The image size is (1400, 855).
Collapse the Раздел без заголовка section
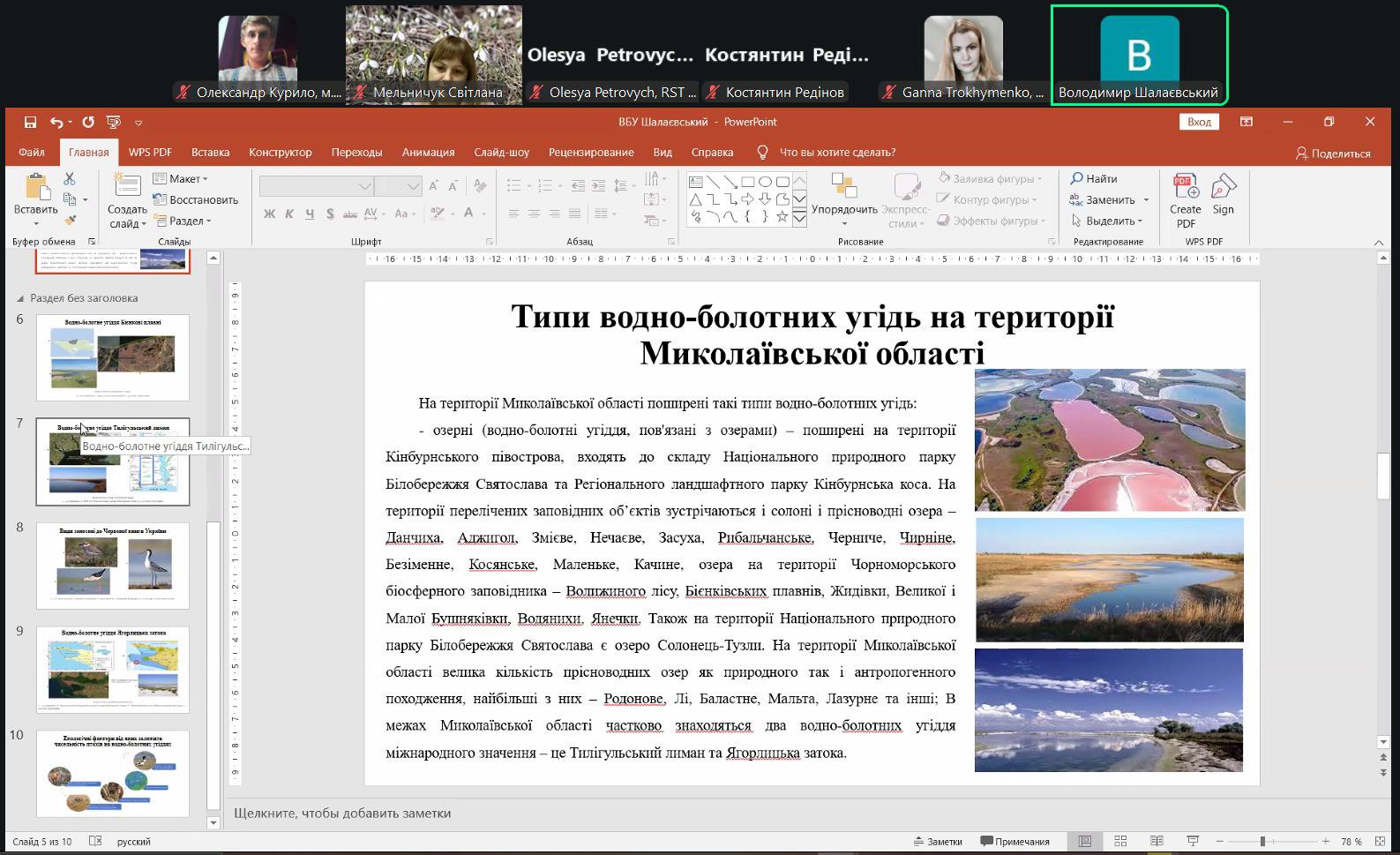pyautogui.click(x=22, y=298)
